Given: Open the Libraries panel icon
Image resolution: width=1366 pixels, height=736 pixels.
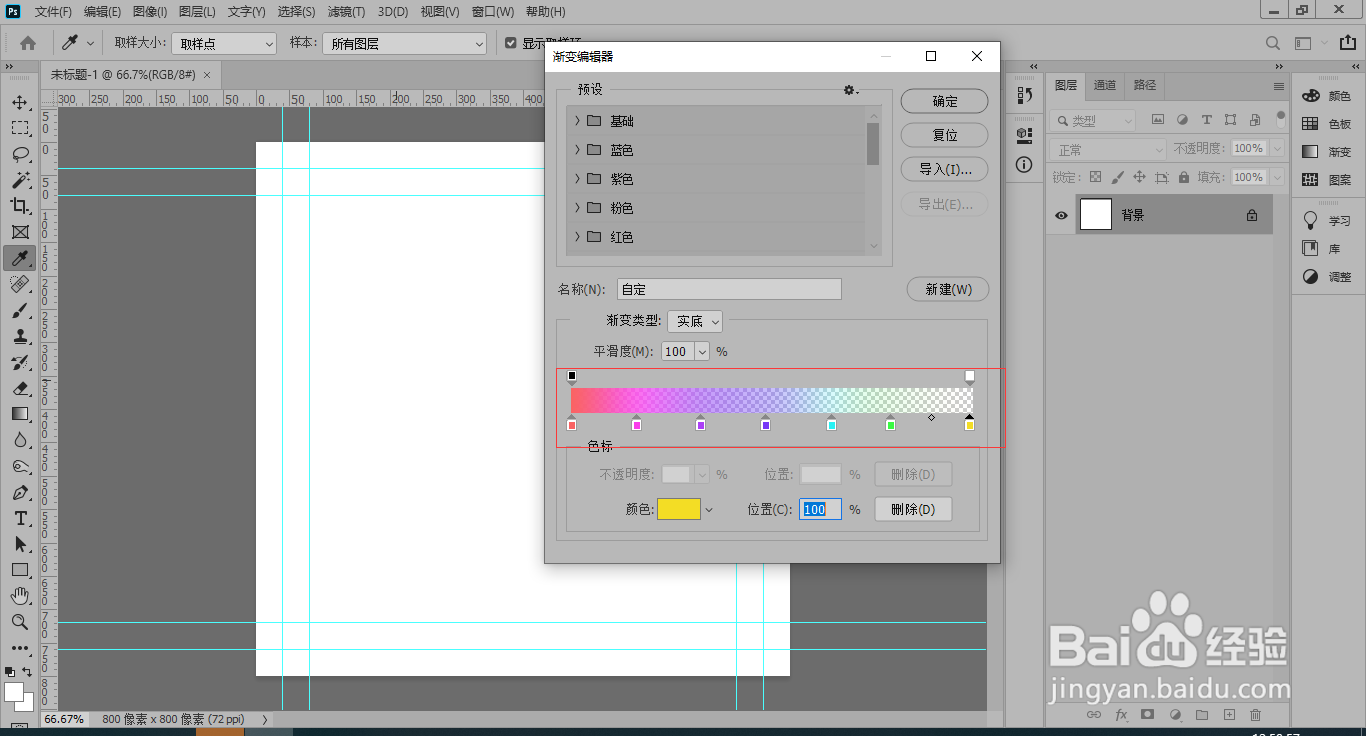Looking at the screenshot, I should tap(1310, 248).
